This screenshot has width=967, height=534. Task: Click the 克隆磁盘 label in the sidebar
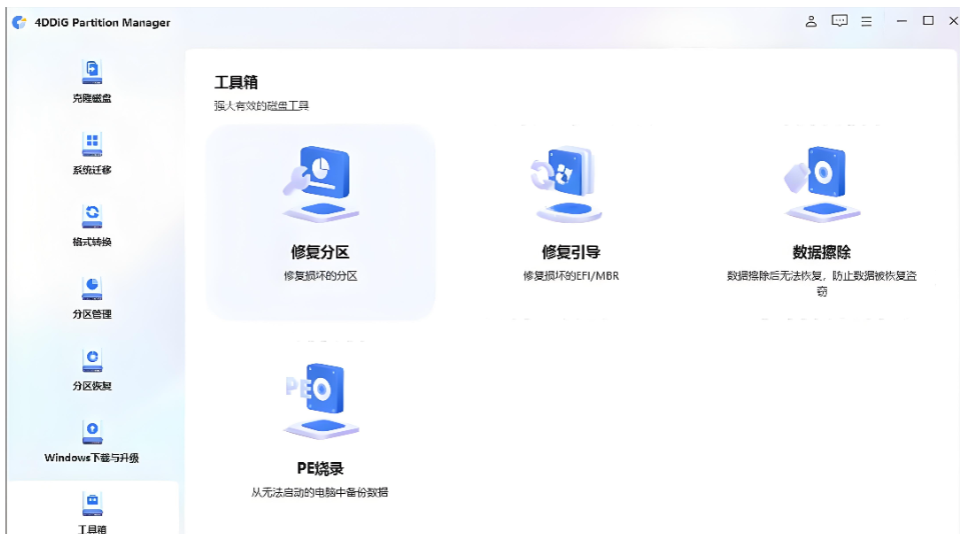click(x=92, y=98)
